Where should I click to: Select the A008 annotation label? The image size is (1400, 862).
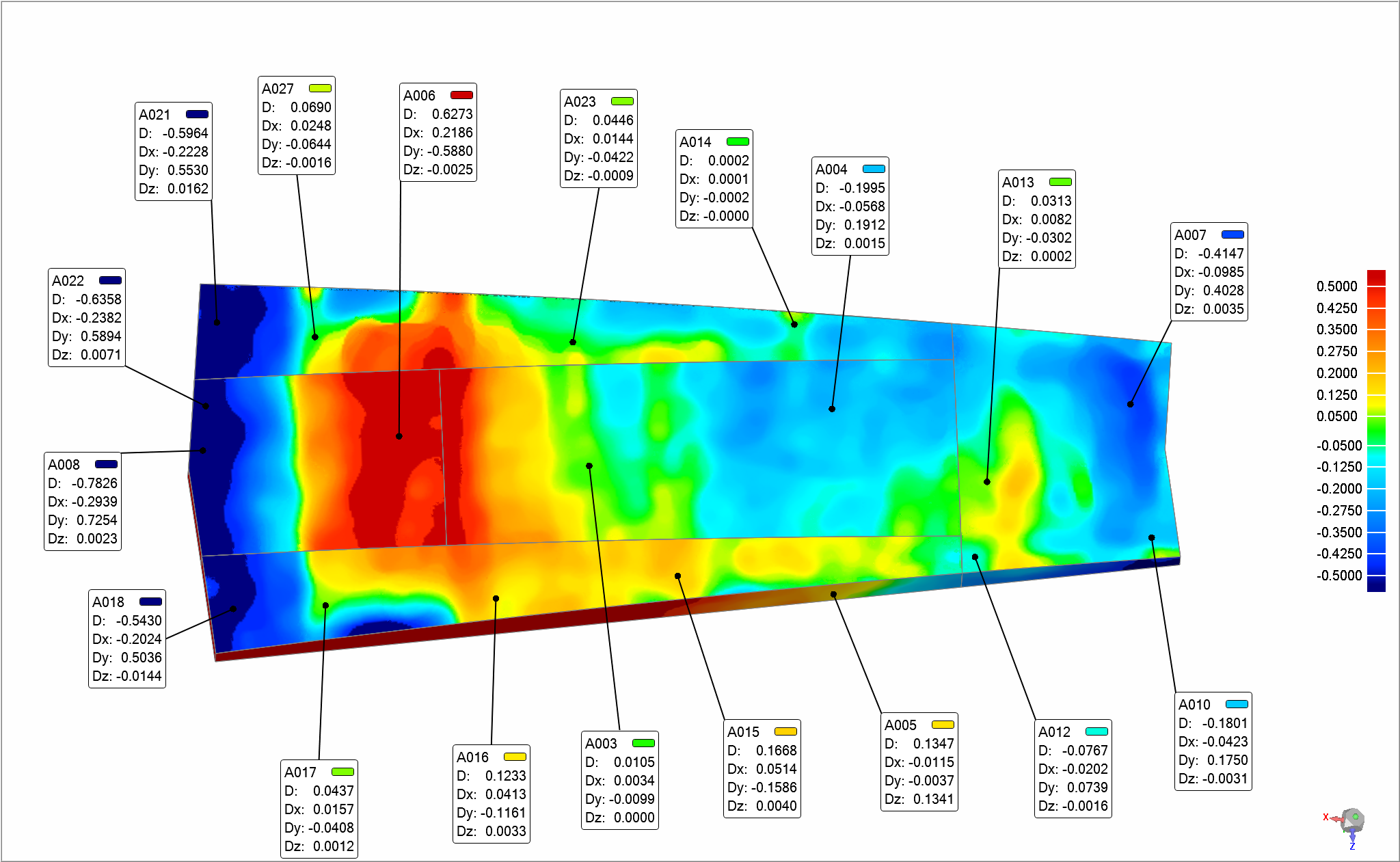click(x=83, y=501)
